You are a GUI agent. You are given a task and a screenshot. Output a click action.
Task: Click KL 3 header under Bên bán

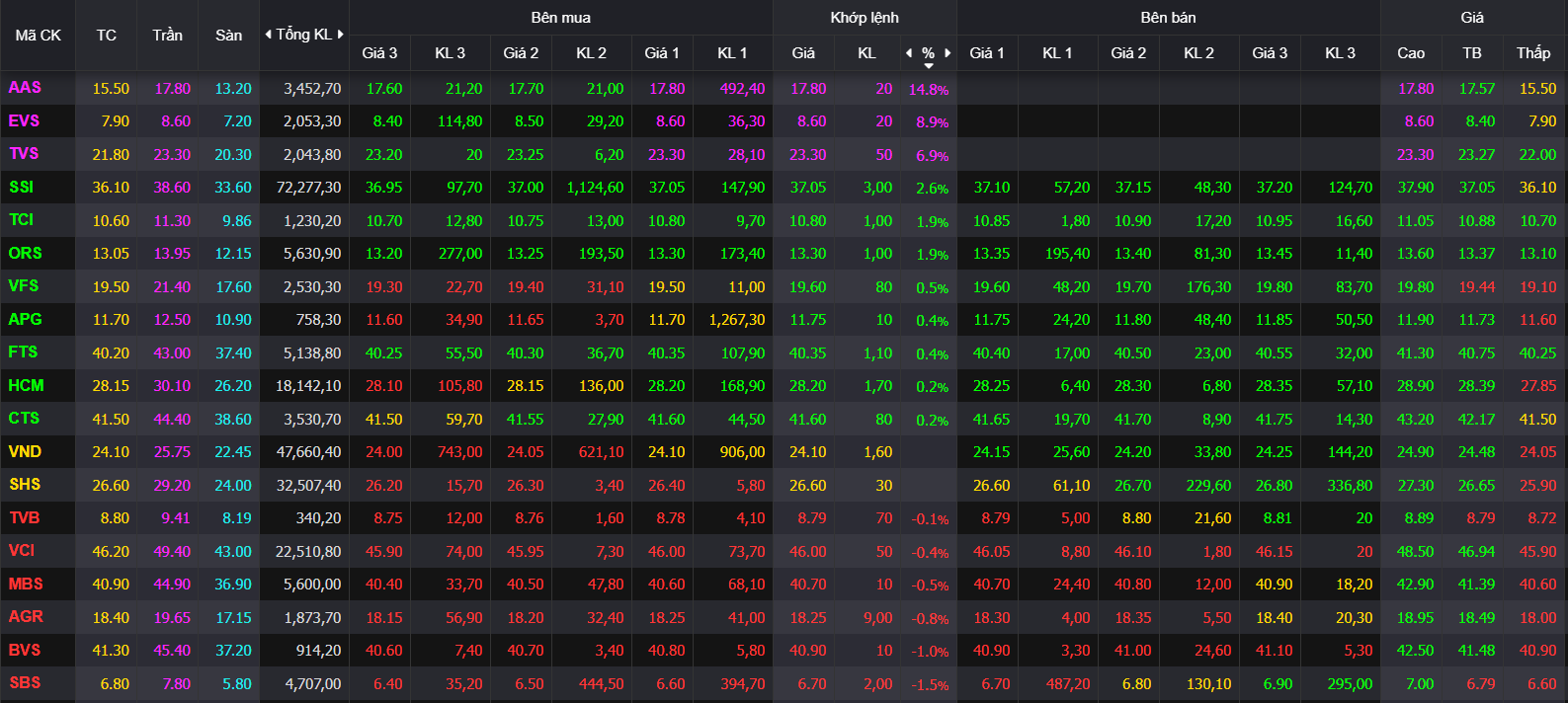coord(1340,53)
